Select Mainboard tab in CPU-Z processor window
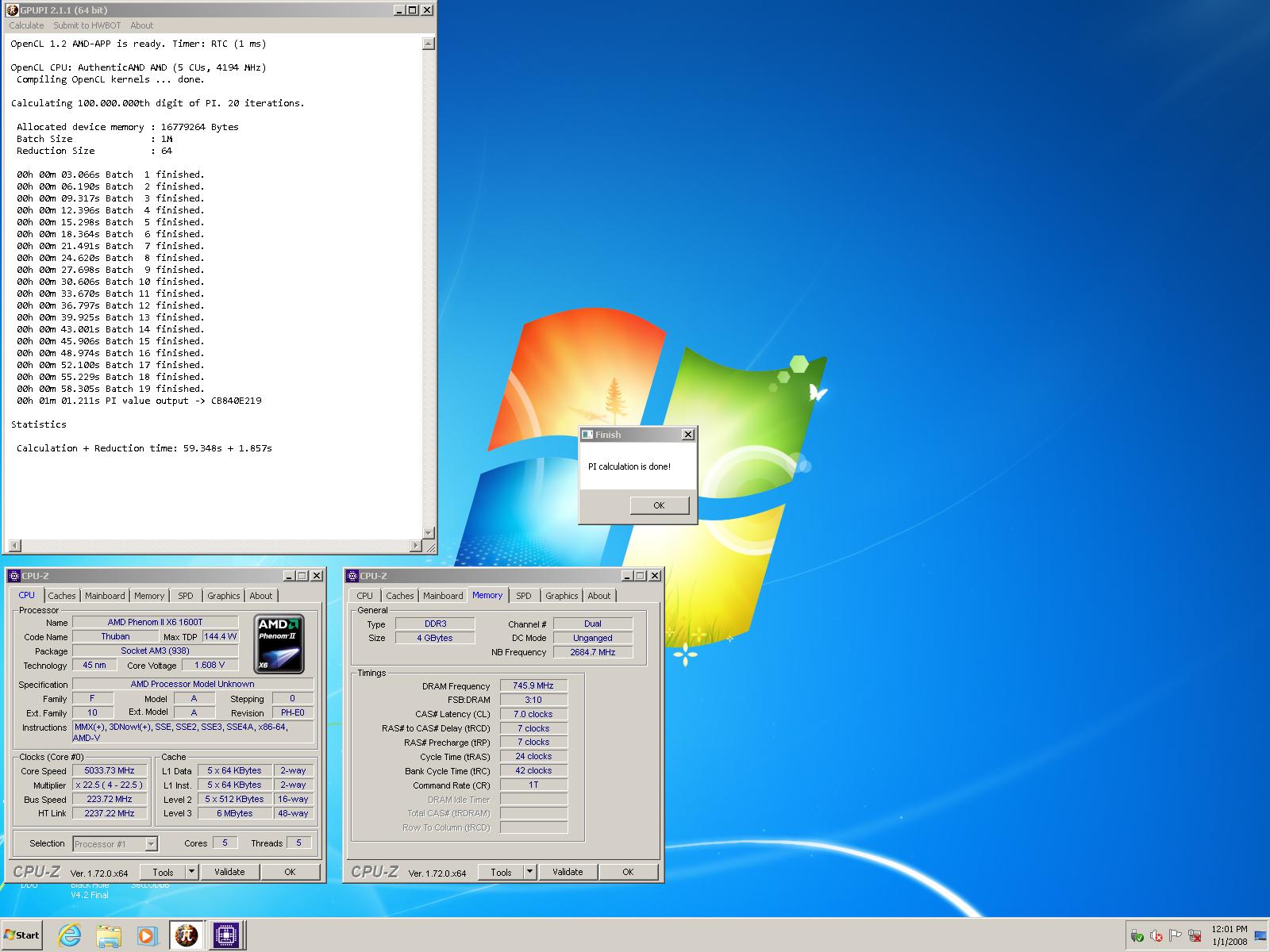1270x952 pixels. click(x=105, y=596)
